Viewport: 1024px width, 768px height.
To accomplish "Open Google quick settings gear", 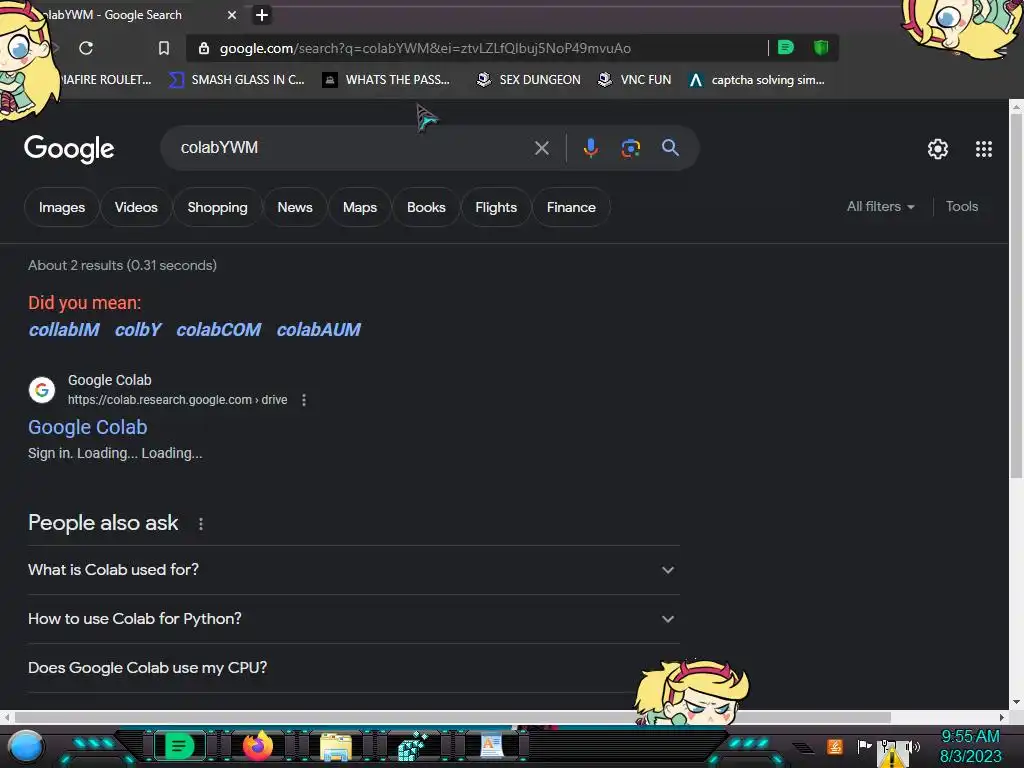I will (x=938, y=149).
